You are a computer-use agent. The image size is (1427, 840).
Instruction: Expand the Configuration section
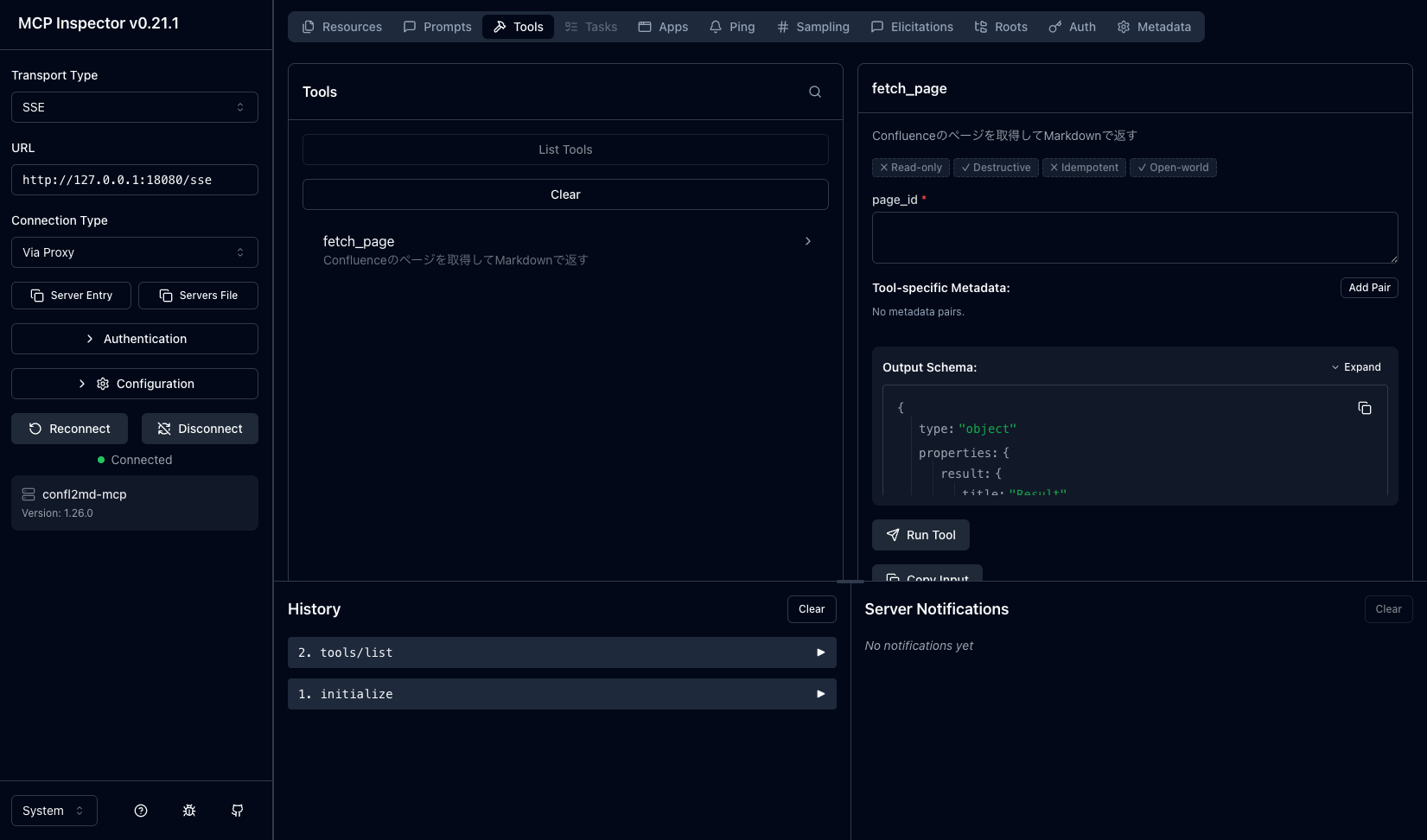coord(134,384)
